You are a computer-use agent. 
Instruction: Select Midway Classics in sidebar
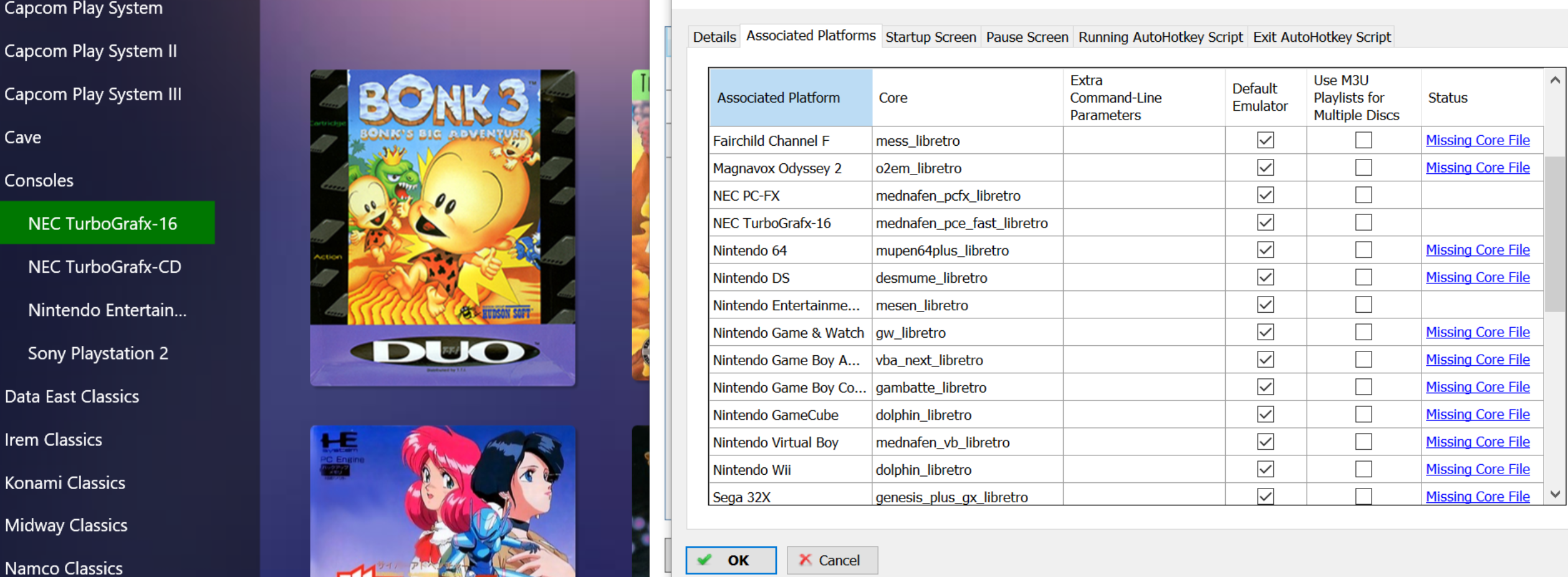66,525
